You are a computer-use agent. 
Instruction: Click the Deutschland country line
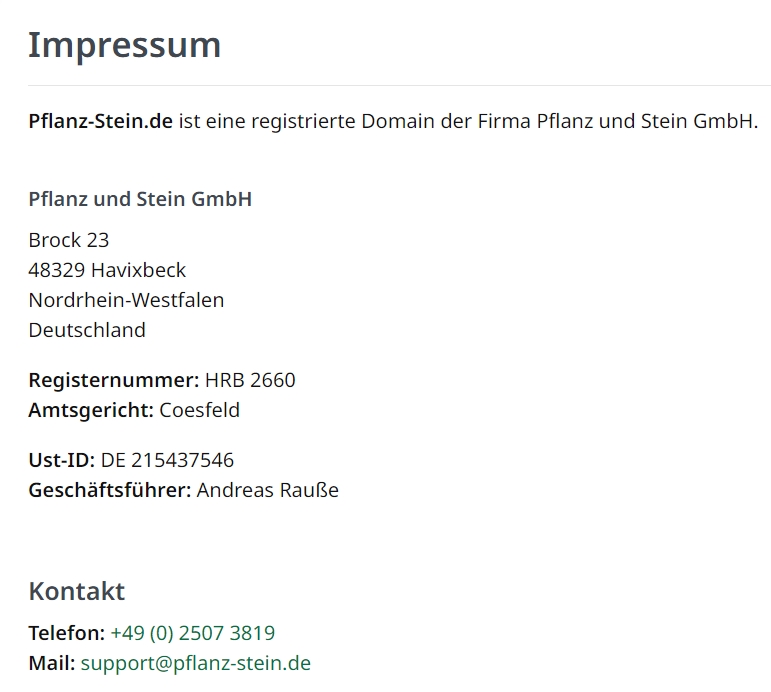pyautogui.click(x=87, y=330)
